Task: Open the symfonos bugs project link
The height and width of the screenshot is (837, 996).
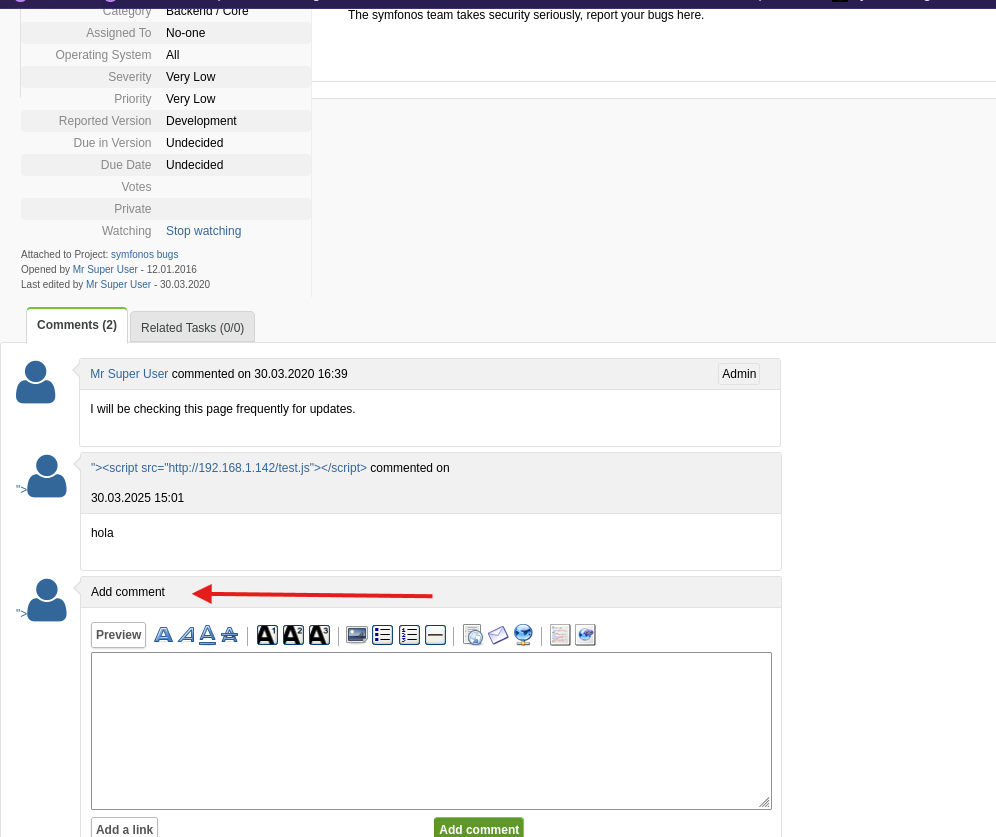Action: [x=144, y=254]
